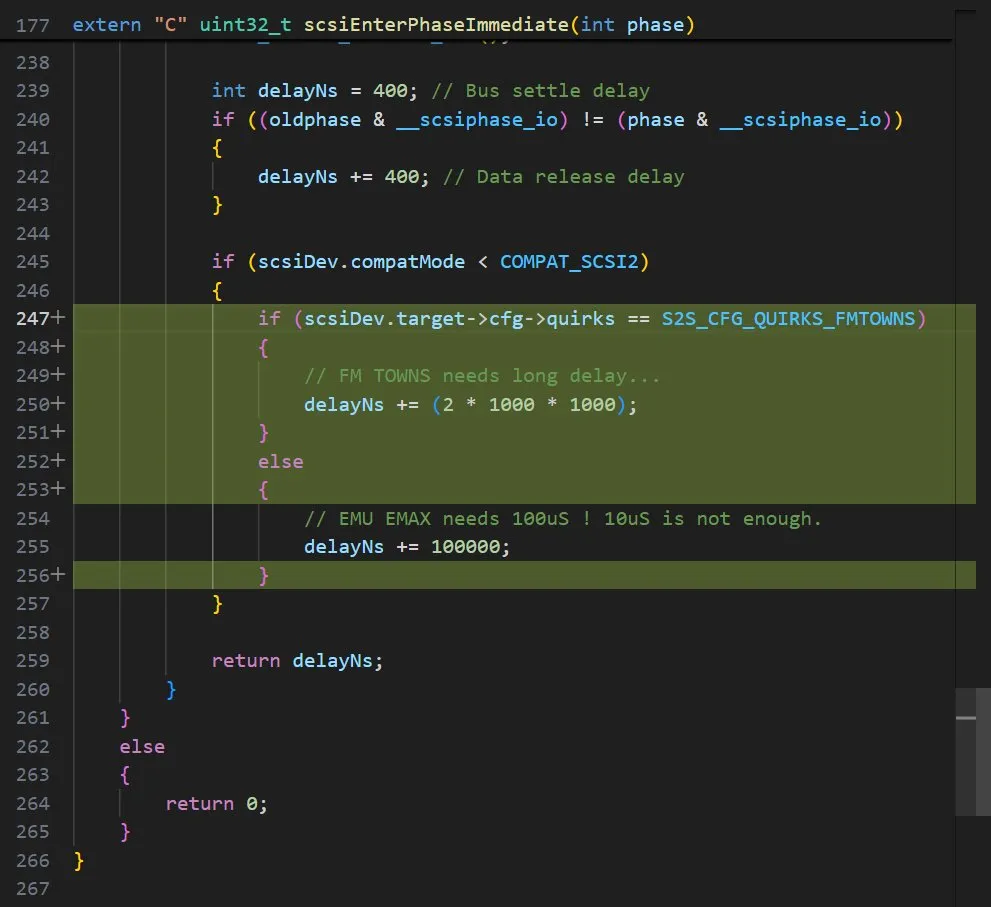Viewport: 991px width, 907px height.
Task: Click the 100000 value on line 255
Action: [x=465, y=547]
